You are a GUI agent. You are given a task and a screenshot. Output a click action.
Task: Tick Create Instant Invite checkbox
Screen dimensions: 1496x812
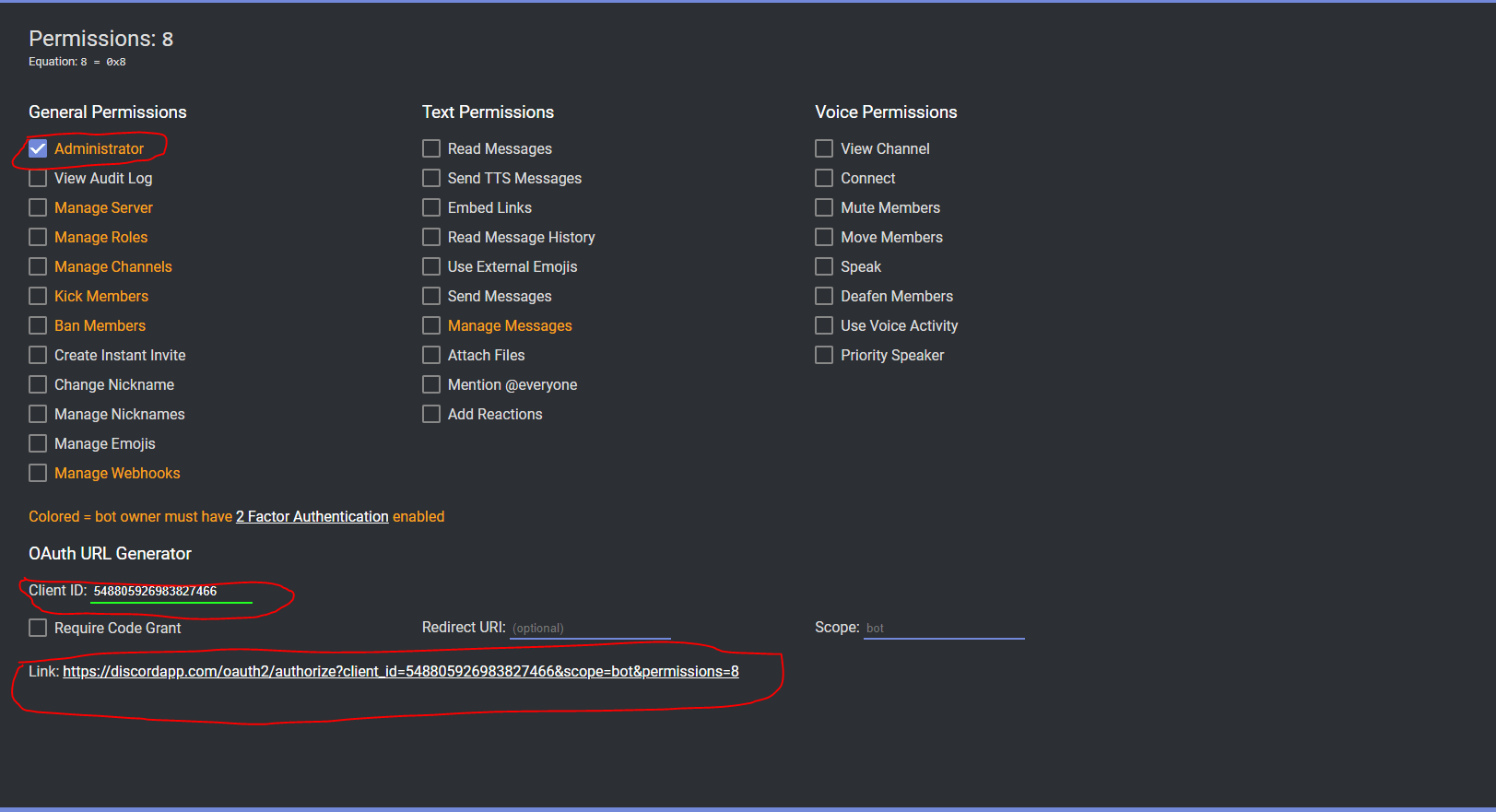click(x=38, y=355)
